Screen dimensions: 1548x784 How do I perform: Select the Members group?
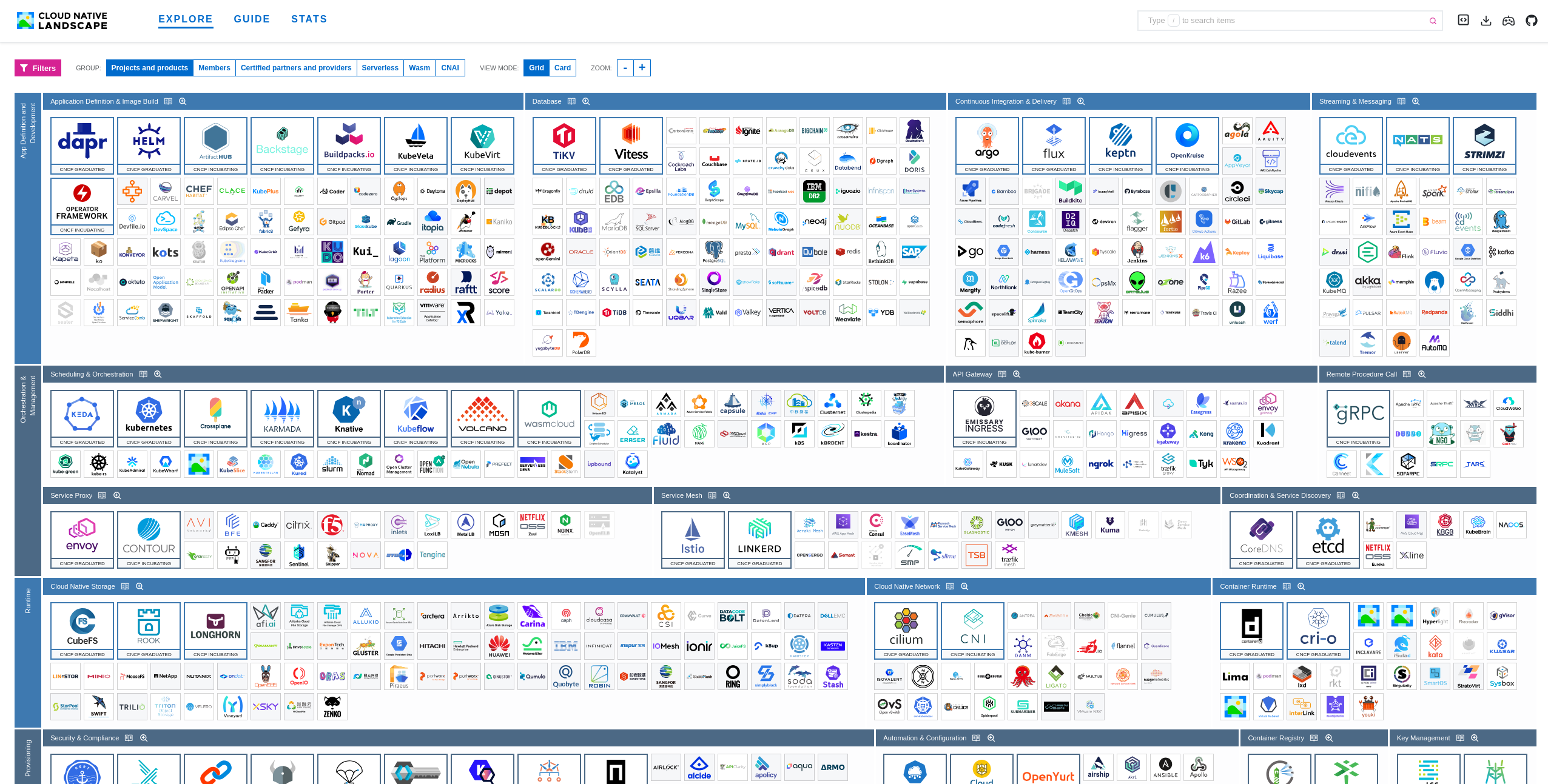coord(214,68)
